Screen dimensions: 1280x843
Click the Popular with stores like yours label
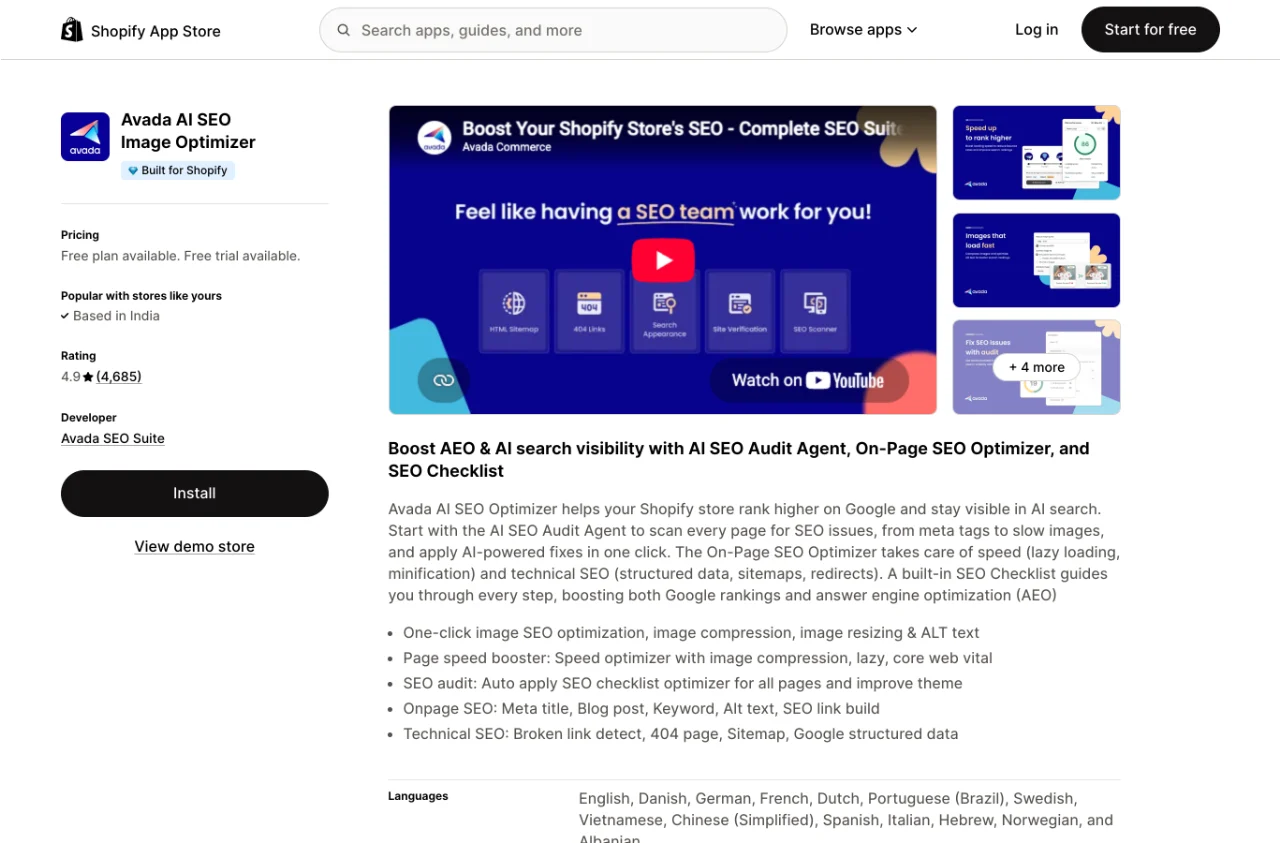pos(141,296)
